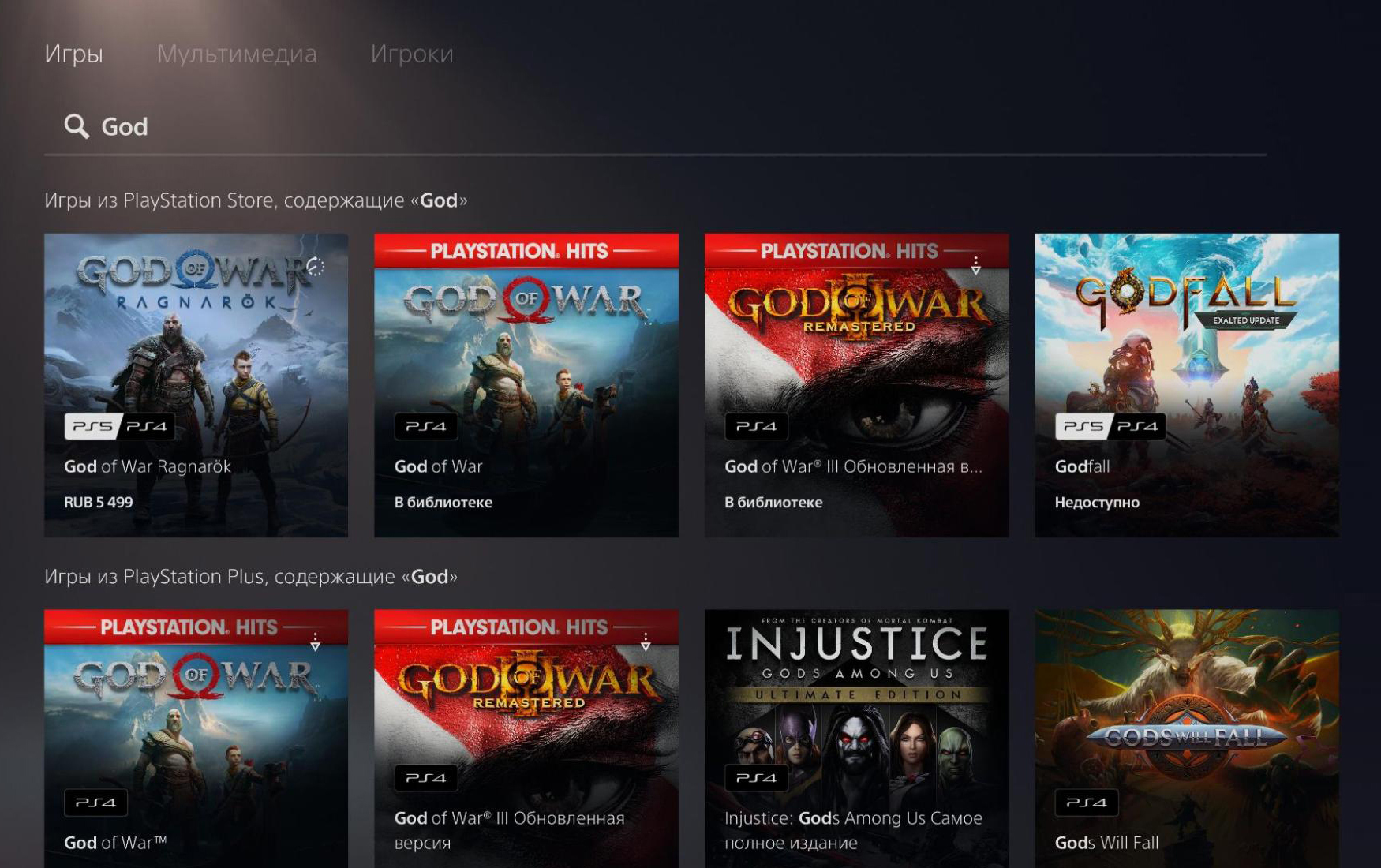Click PS4 badge on Plus row God of War III

point(426,778)
